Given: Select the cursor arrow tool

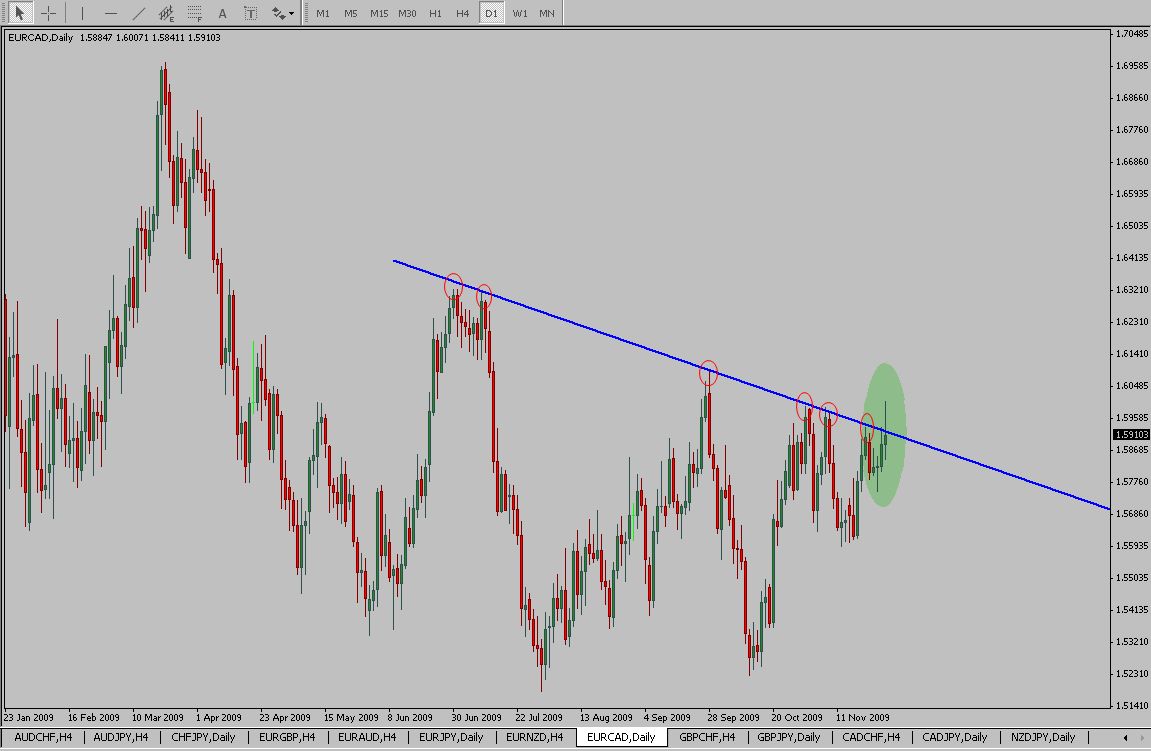Looking at the screenshot, I should pyautogui.click(x=19, y=14).
